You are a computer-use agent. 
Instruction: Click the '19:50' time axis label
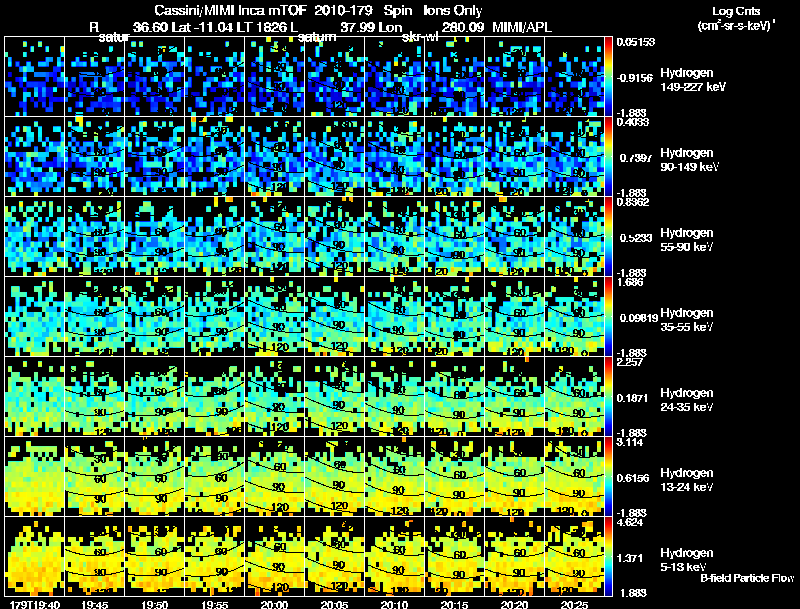(155, 605)
